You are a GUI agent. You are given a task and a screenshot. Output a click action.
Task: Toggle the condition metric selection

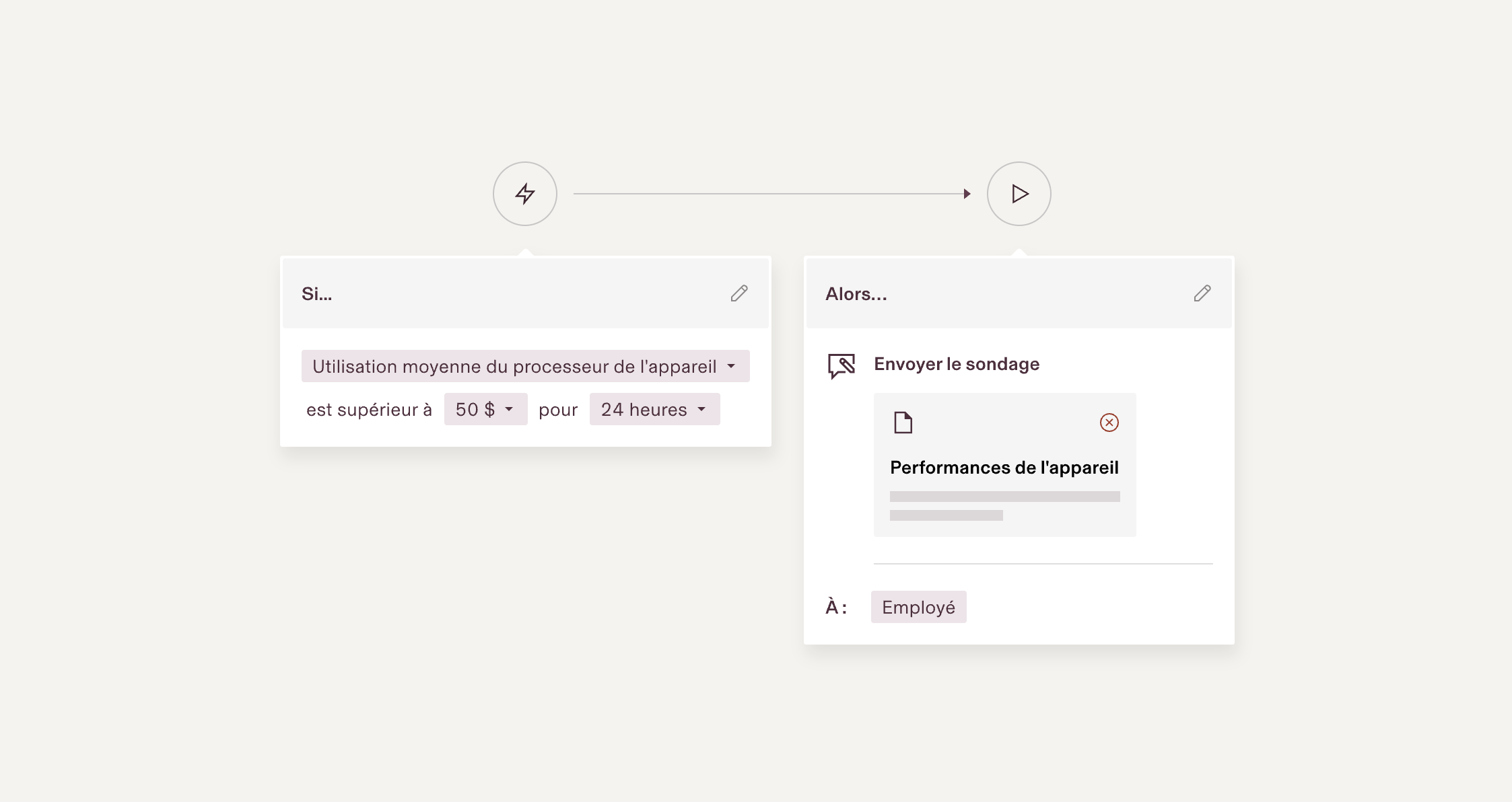click(x=524, y=366)
